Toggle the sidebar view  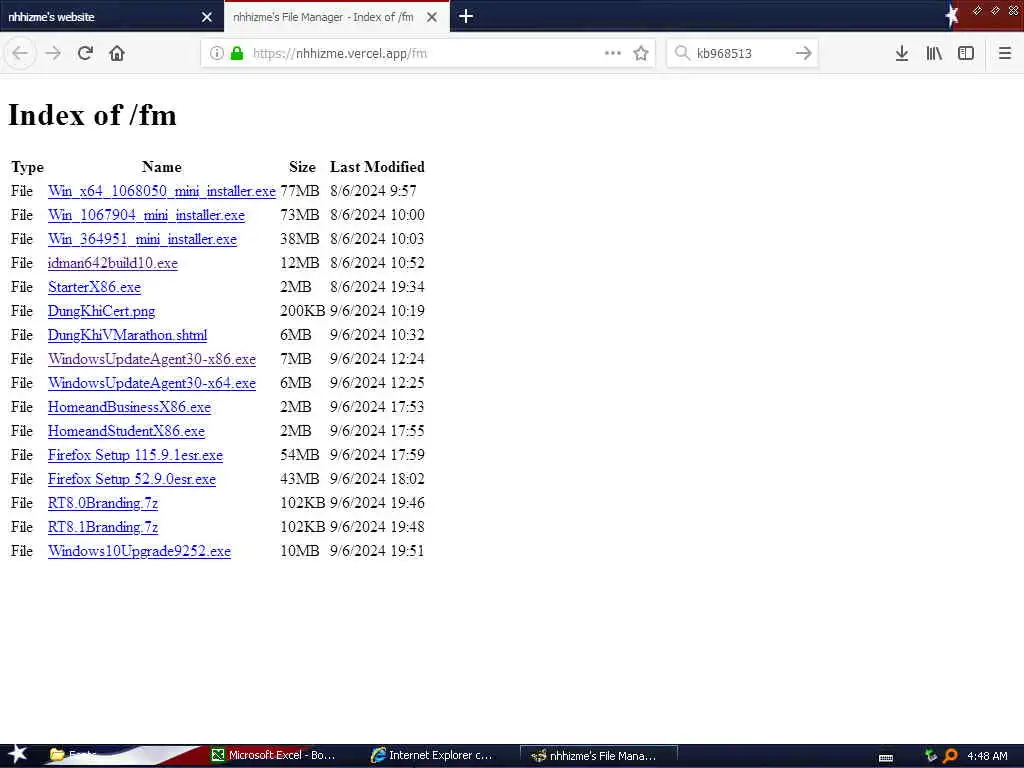pyautogui.click(x=966, y=53)
